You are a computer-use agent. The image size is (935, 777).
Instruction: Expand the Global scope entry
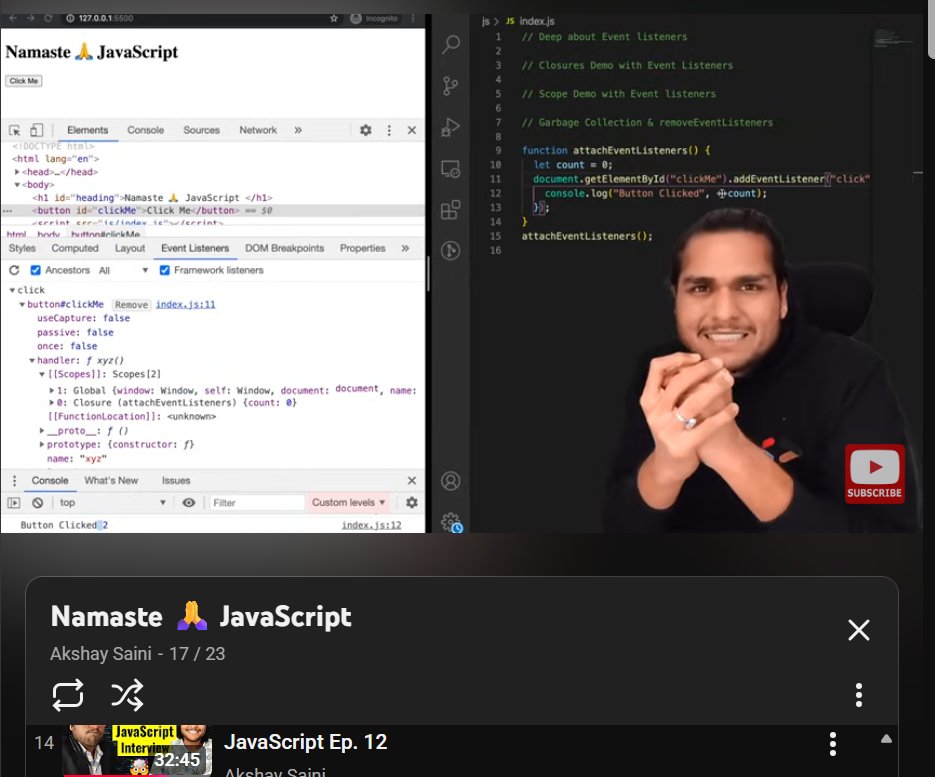pos(52,391)
